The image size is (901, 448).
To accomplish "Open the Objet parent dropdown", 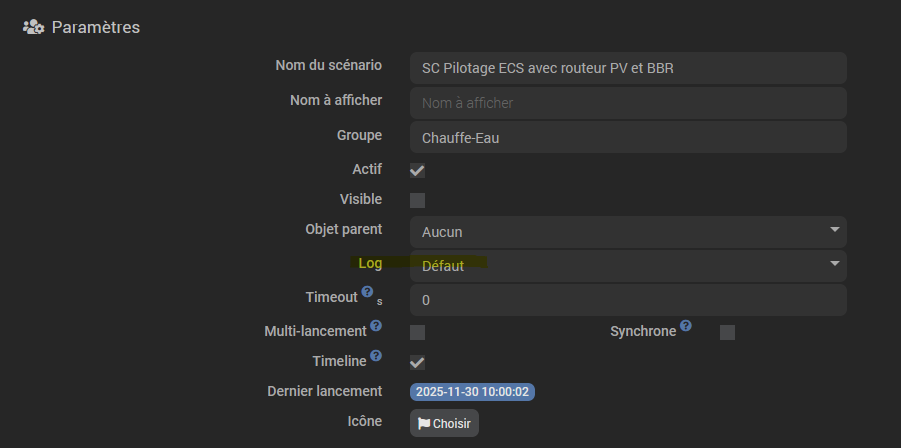I will 627,232.
